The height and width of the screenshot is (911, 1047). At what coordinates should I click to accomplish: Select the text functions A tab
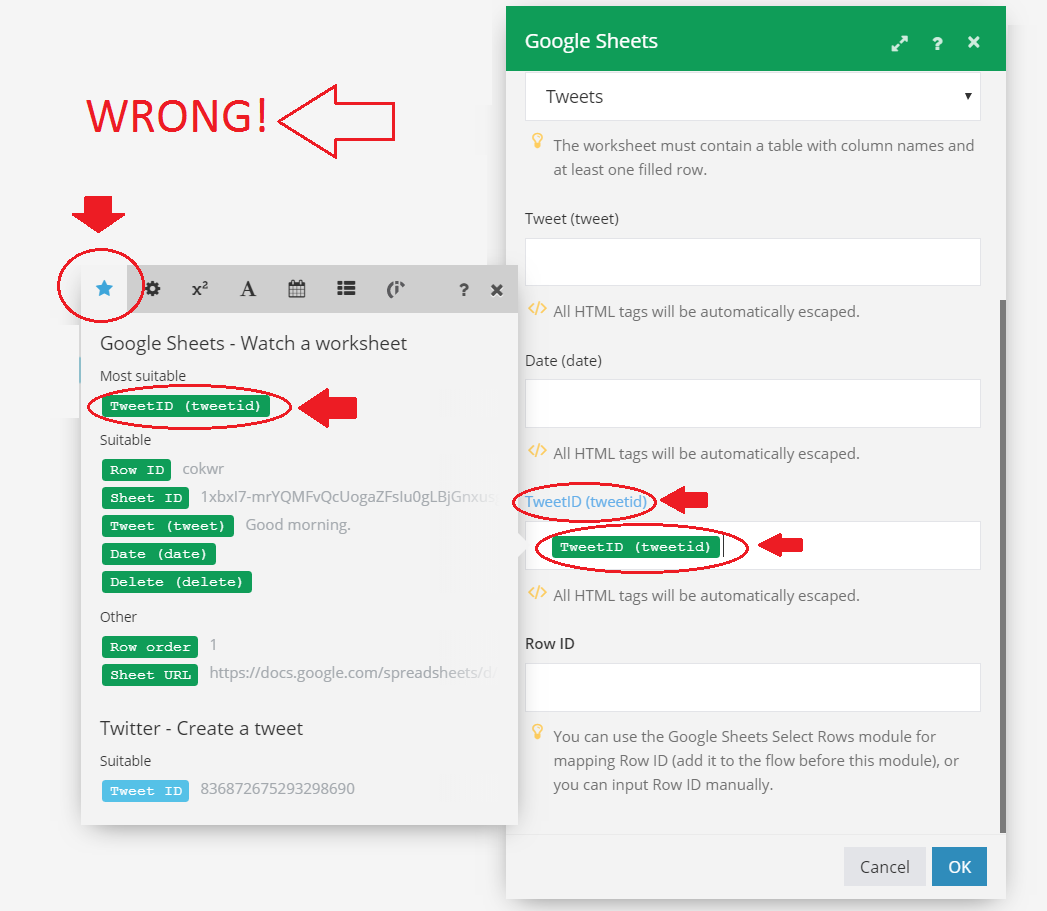(248, 289)
